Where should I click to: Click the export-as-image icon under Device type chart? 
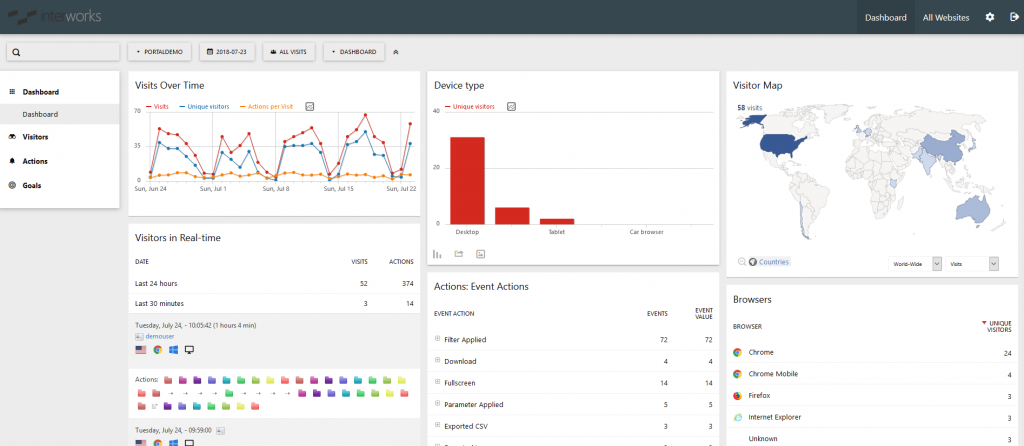481,254
